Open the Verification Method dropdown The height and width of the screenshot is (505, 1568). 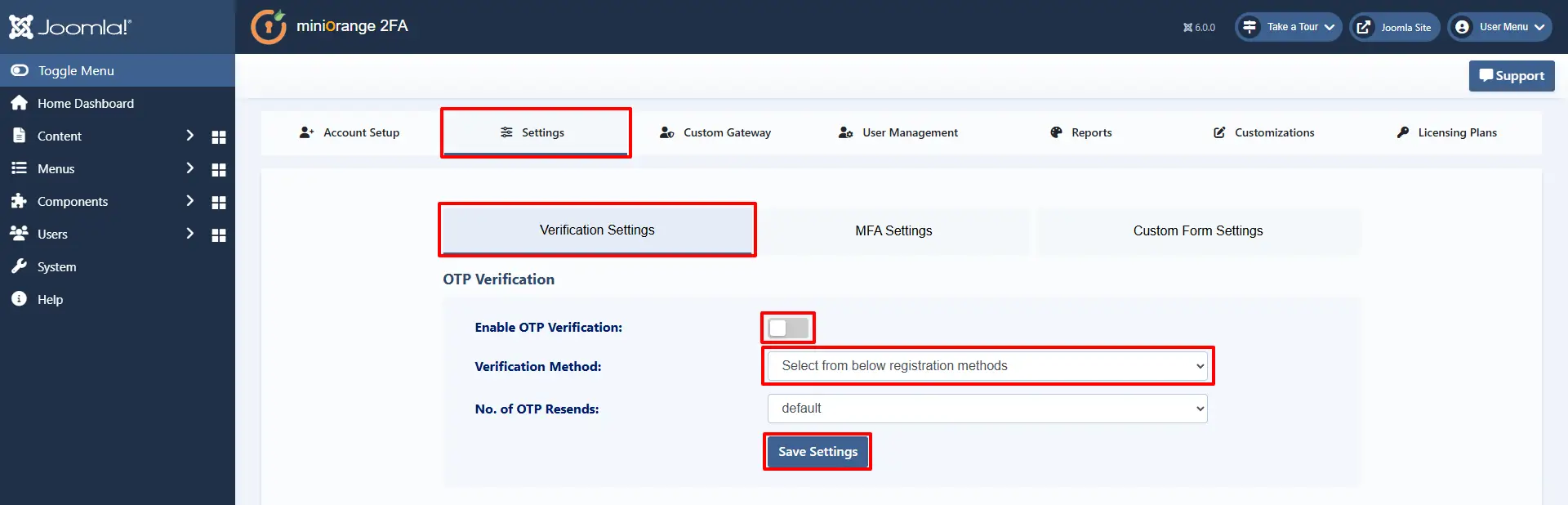tap(987, 366)
